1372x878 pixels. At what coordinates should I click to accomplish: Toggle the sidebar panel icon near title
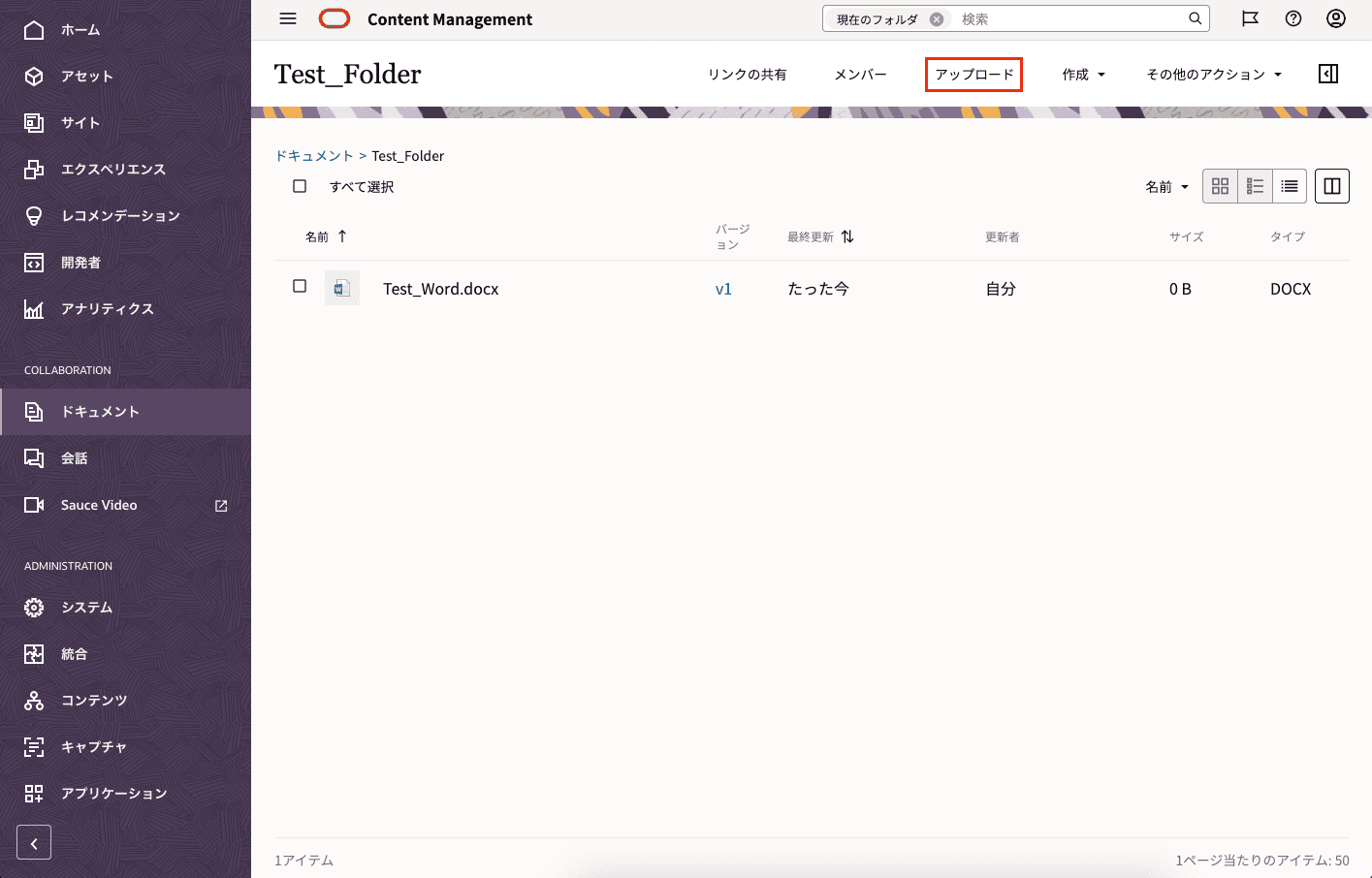coord(1328,75)
